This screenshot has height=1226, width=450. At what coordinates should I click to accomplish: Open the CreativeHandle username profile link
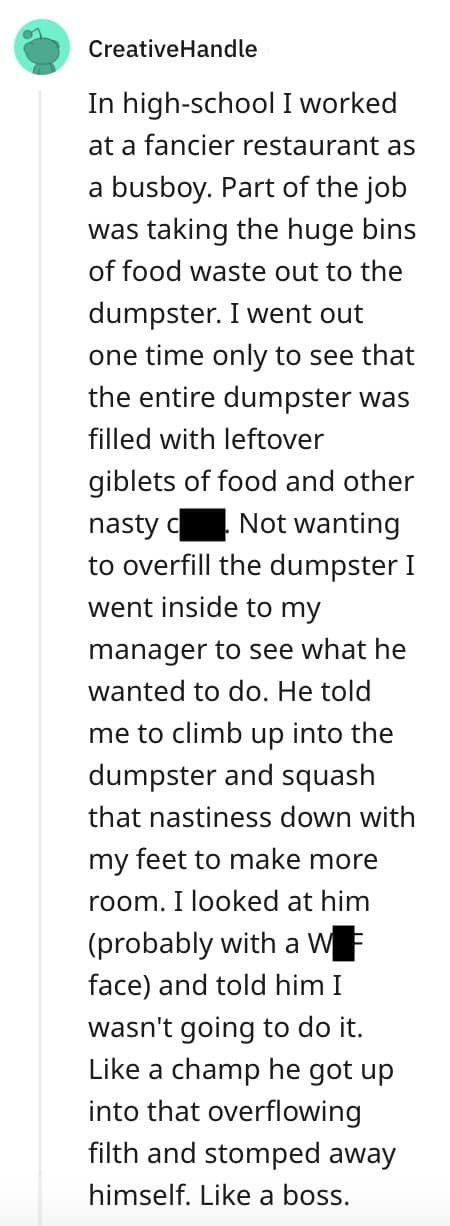(x=173, y=48)
